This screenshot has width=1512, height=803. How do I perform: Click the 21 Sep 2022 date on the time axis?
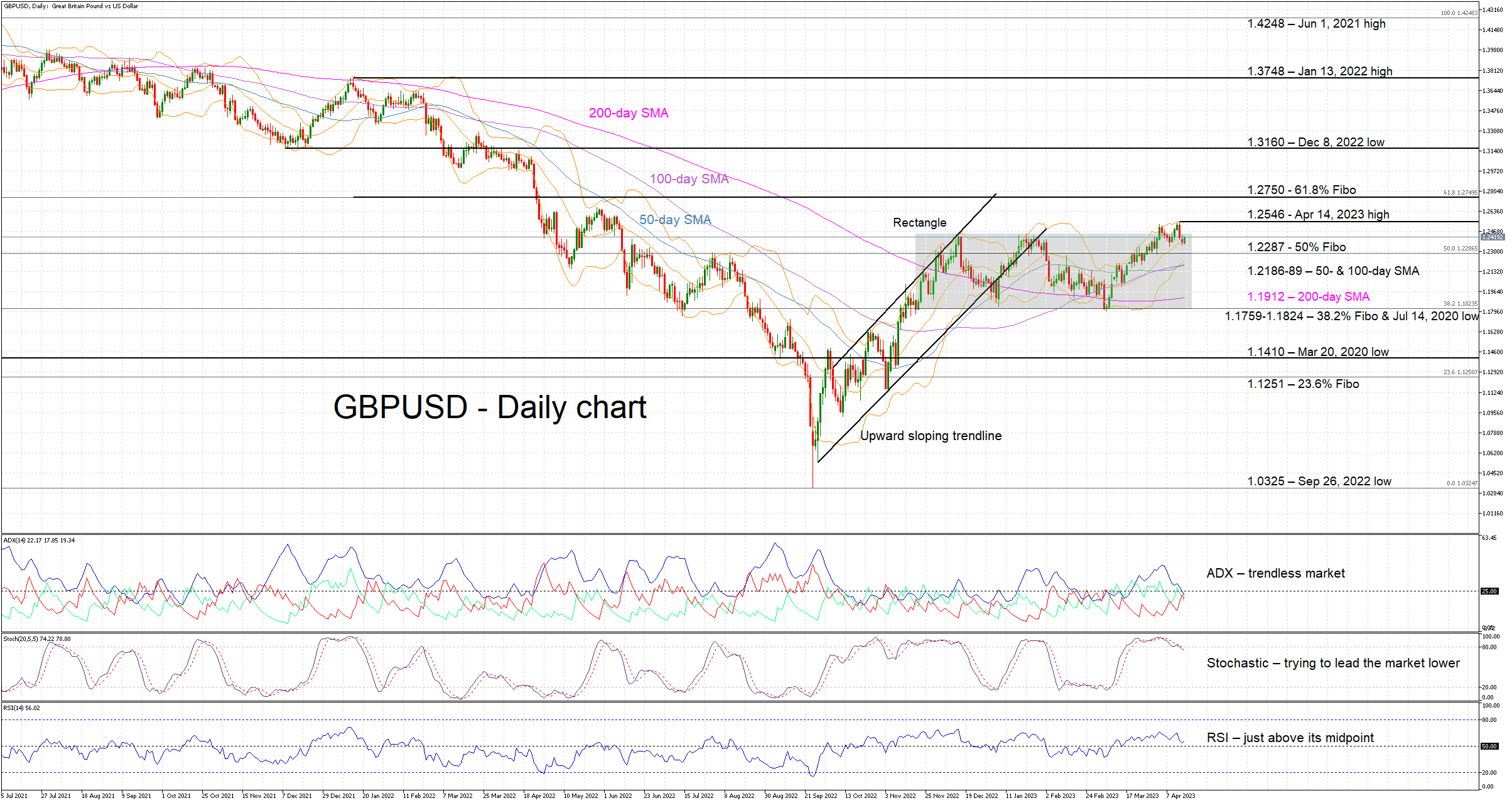[x=821, y=796]
